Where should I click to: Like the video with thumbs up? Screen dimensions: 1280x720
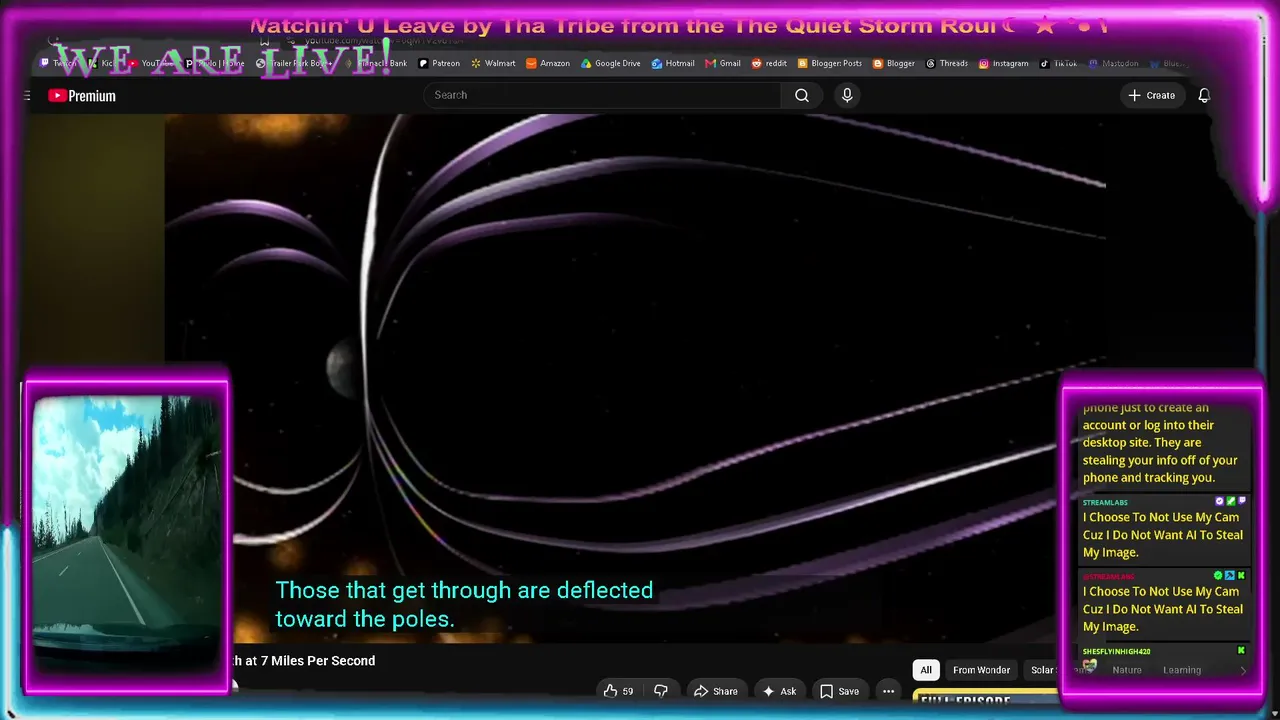coord(619,691)
